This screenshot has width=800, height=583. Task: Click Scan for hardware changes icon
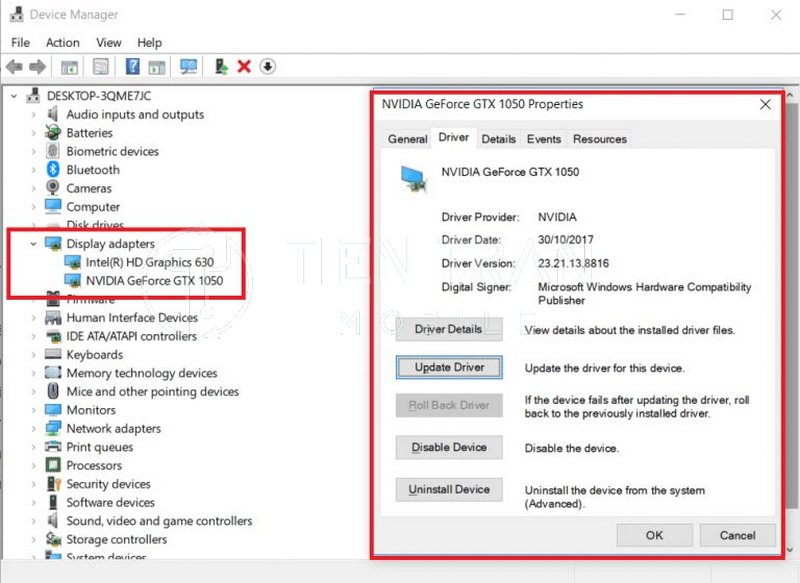pos(188,67)
